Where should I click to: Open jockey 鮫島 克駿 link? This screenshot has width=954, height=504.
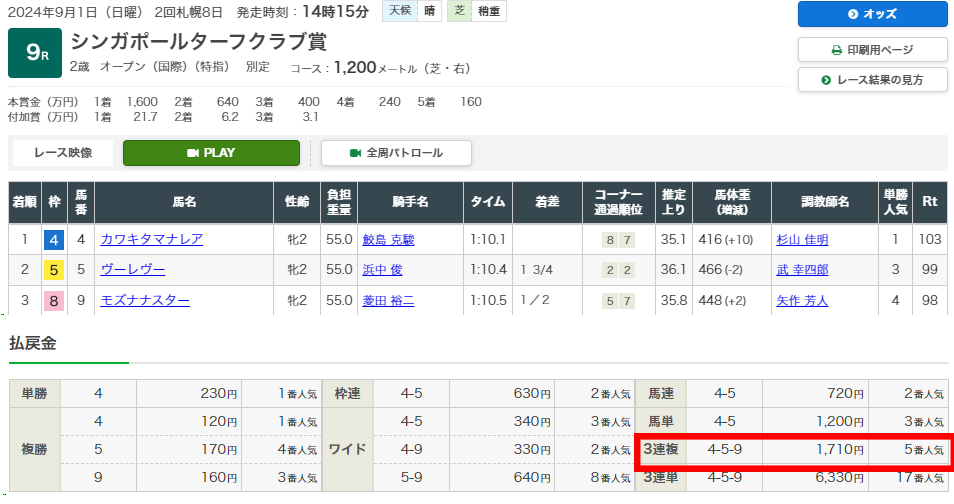(x=388, y=239)
